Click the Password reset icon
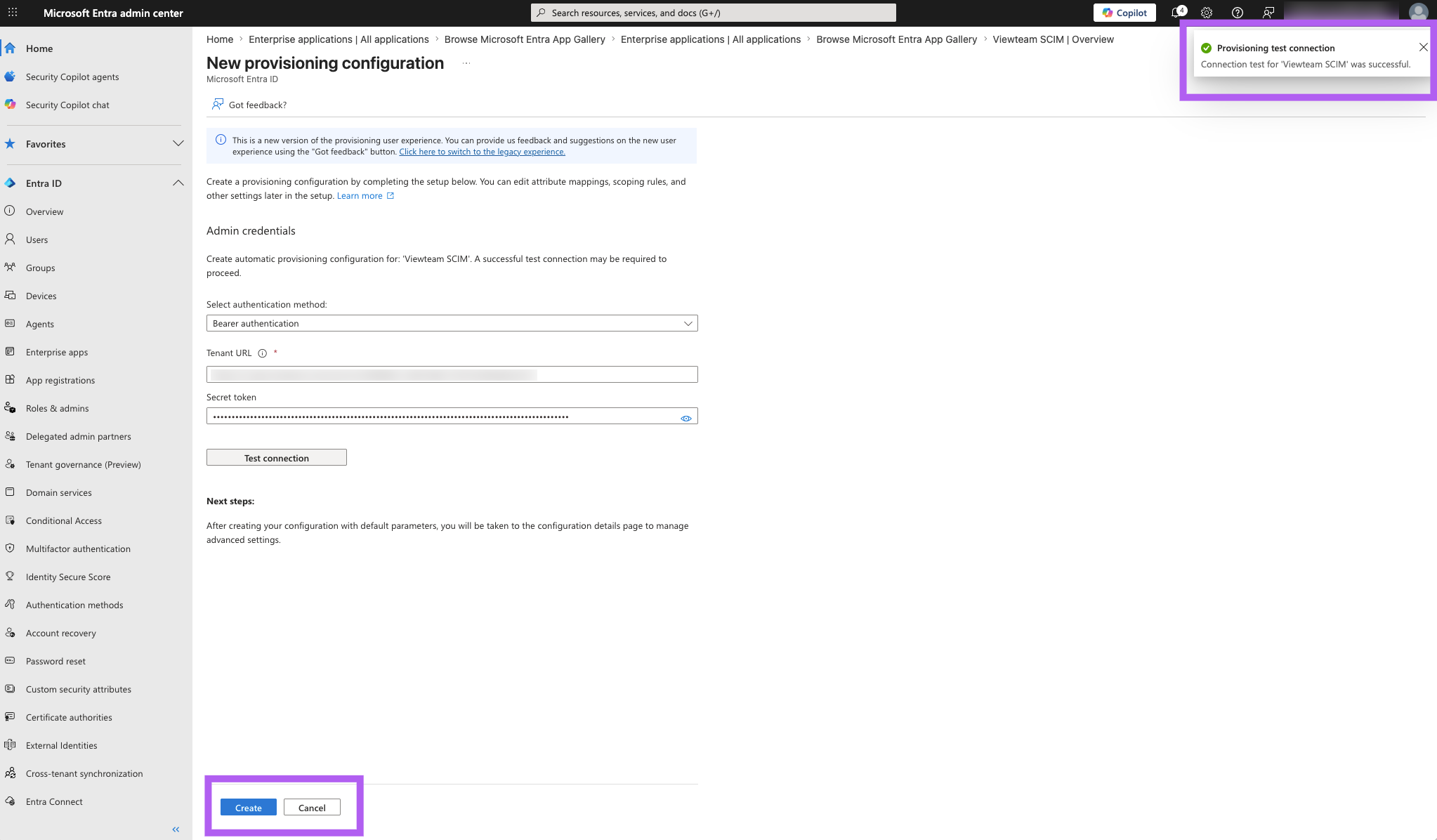Image resolution: width=1437 pixels, height=840 pixels. 10,661
